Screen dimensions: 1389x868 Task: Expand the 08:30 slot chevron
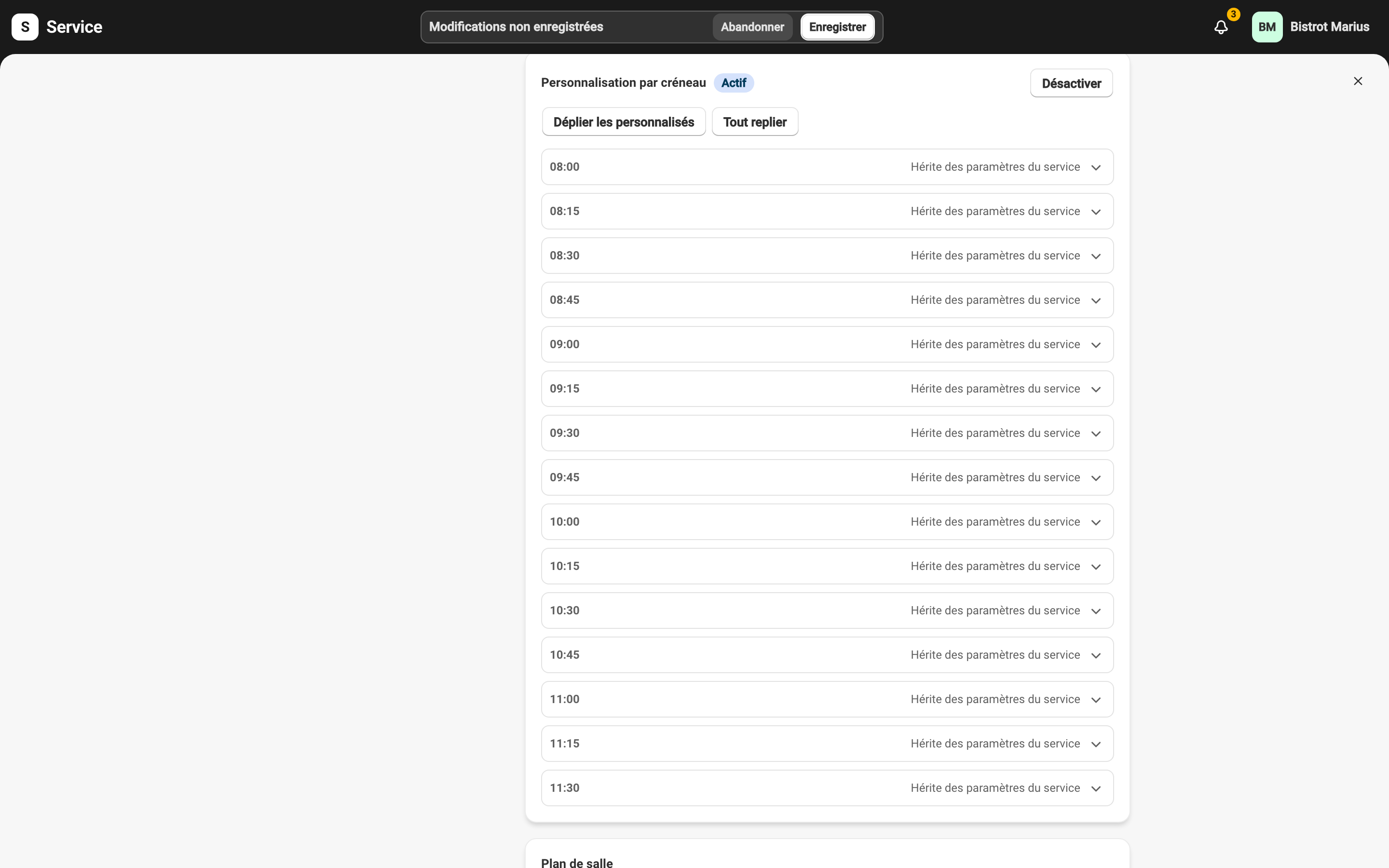pyautogui.click(x=1095, y=256)
